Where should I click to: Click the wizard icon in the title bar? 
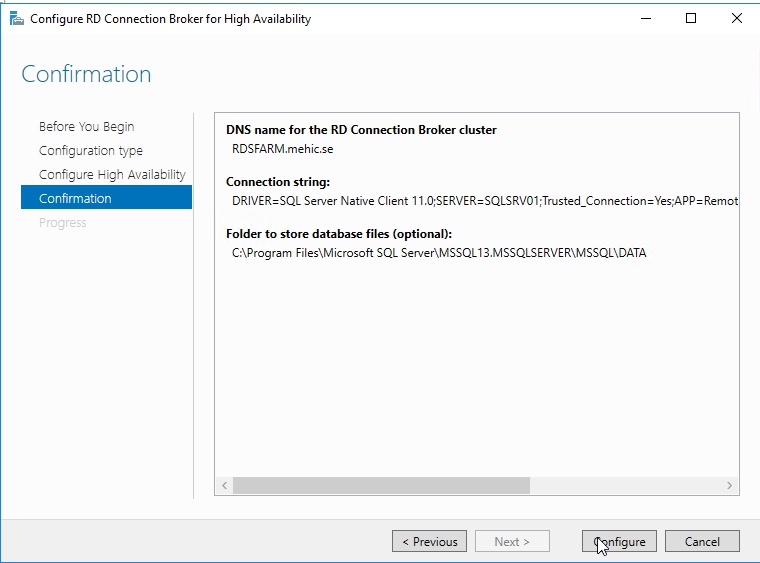pos(16,18)
